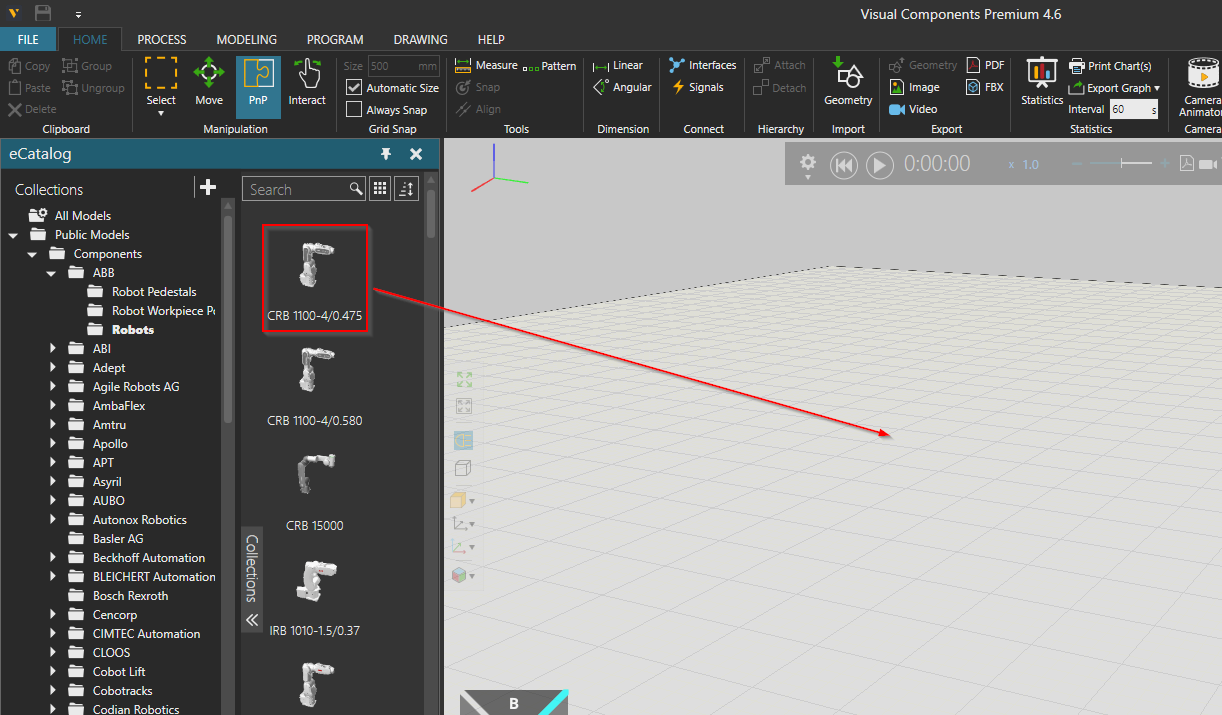Open the PROGRAM ribbon tab
1222x715 pixels.
tap(335, 39)
